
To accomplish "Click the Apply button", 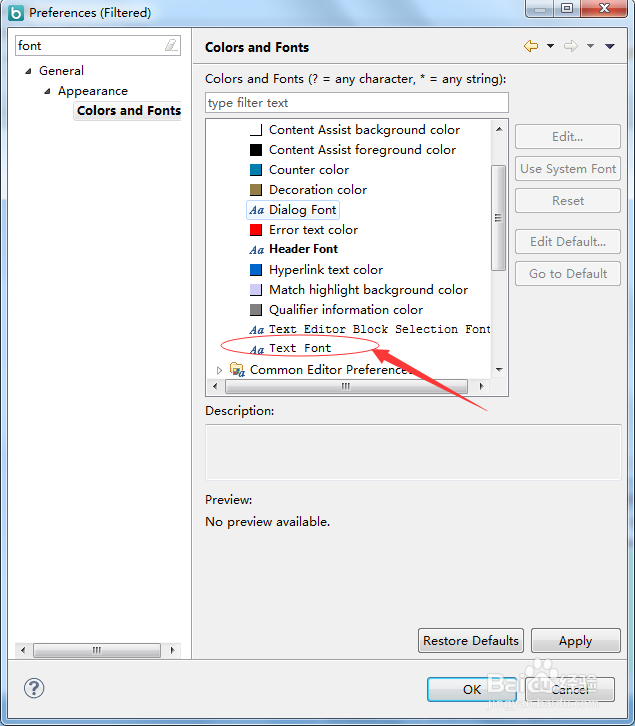I will pos(575,640).
